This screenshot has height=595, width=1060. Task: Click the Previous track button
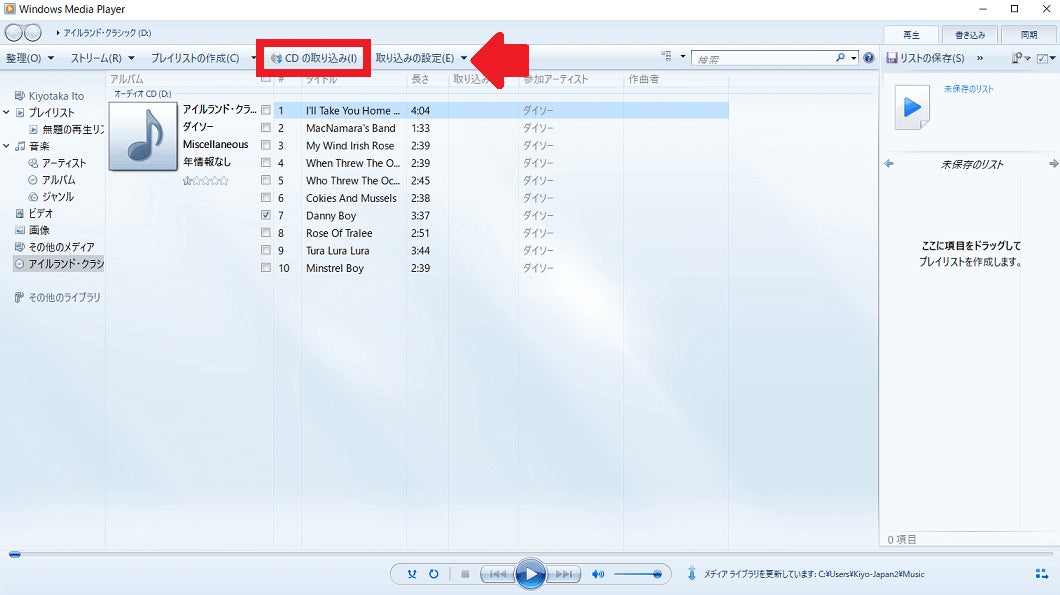(x=498, y=574)
